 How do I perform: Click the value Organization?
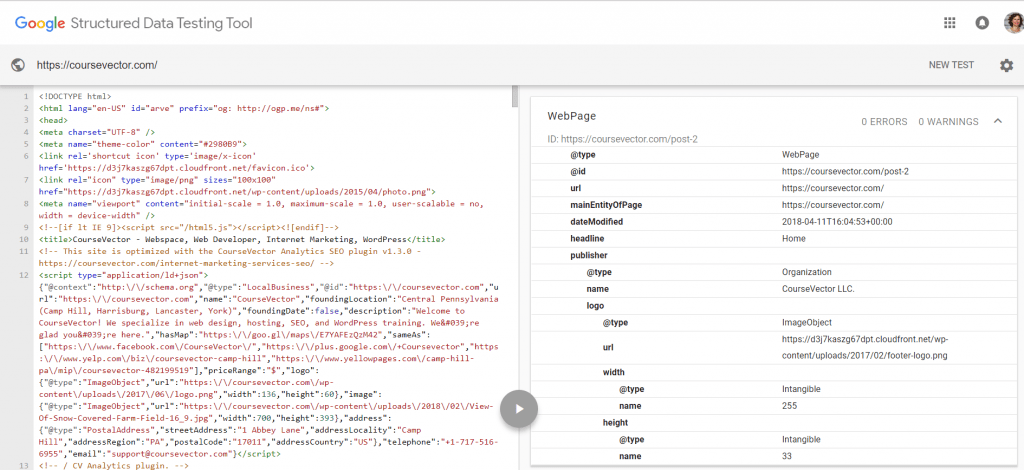tap(807, 272)
